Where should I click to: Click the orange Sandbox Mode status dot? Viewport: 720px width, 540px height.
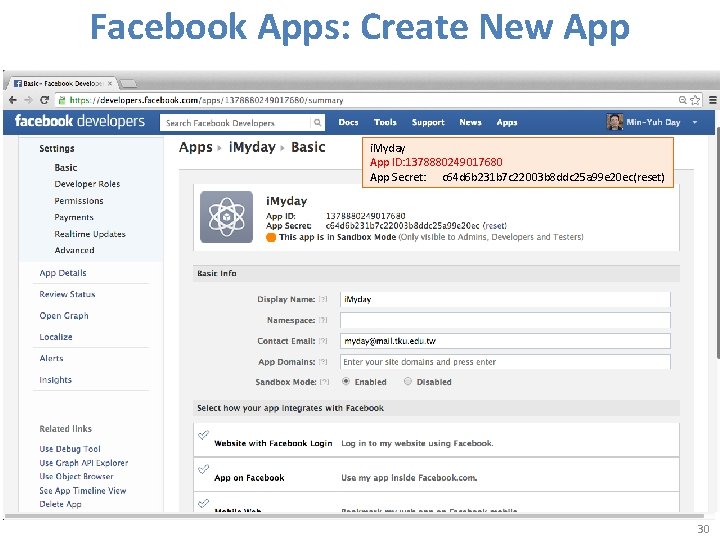[x=271, y=237]
